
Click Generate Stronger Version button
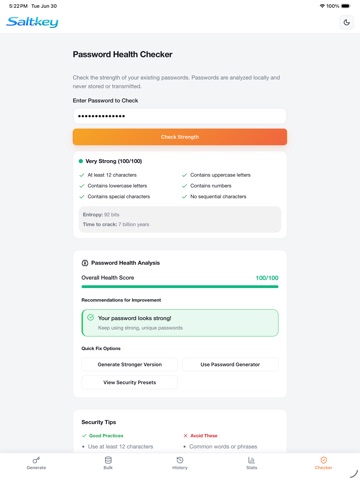pos(130,364)
